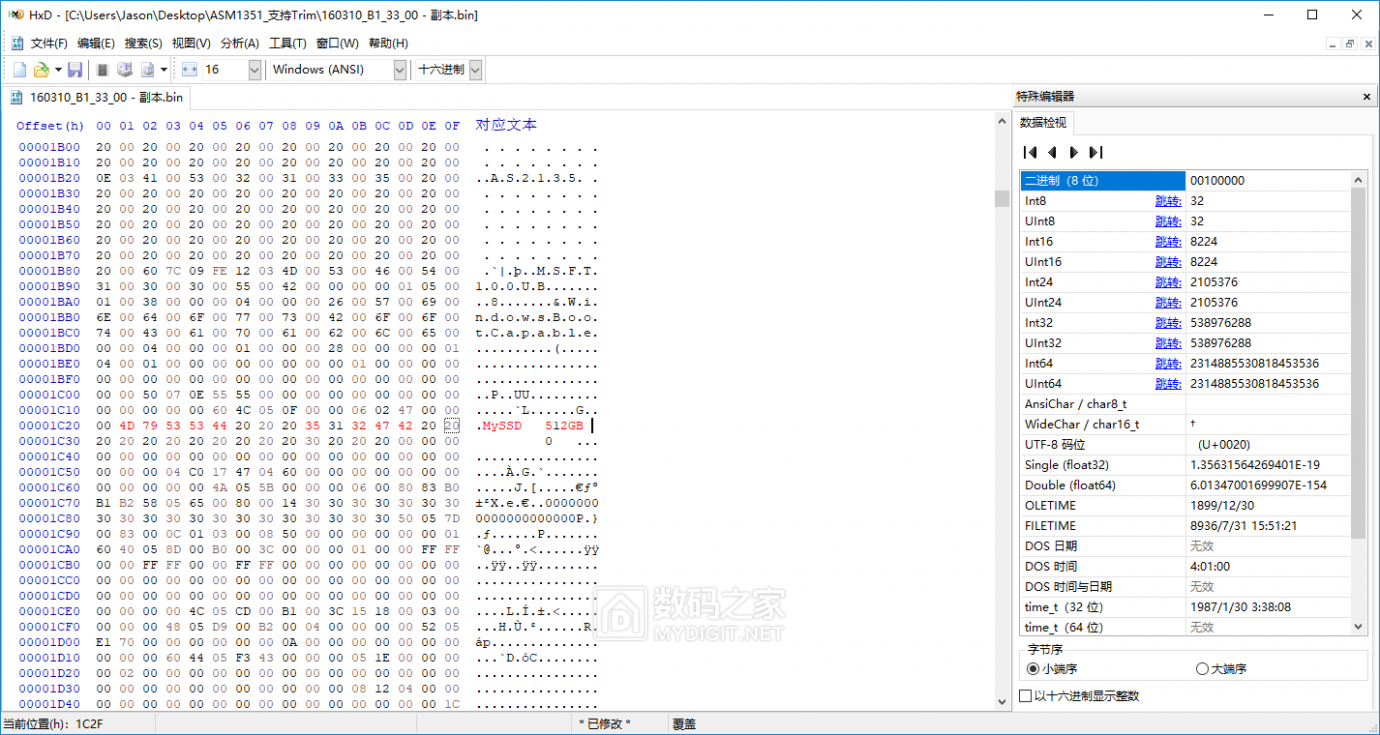Image resolution: width=1380 pixels, height=735 pixels.
Task: Open the 帮助(H) menu
Action: coord(388,43)
